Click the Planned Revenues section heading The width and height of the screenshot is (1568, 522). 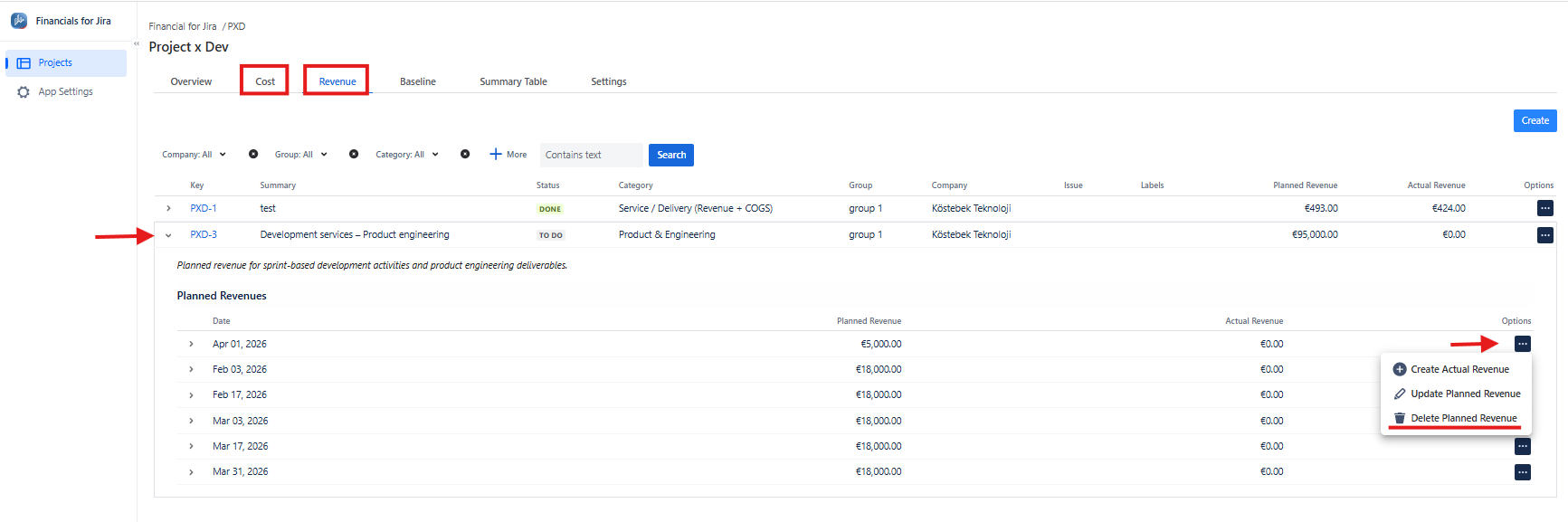pyautogui.click(x=222, y=296)
